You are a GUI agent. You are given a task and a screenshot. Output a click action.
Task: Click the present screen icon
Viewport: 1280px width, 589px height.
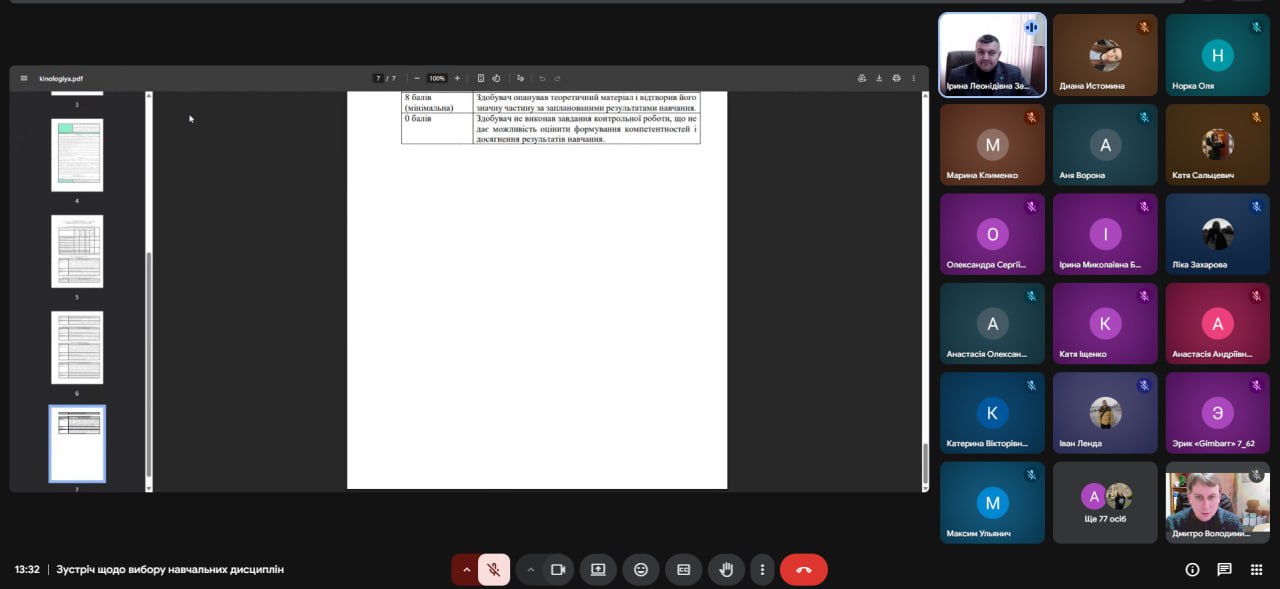click(598, 569)
